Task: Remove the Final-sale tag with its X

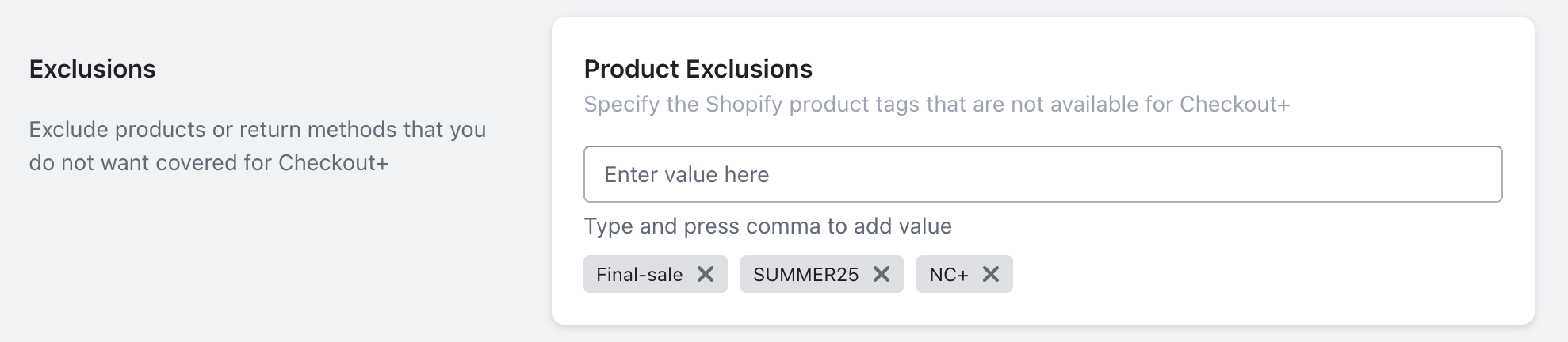Action: [705, 274]
